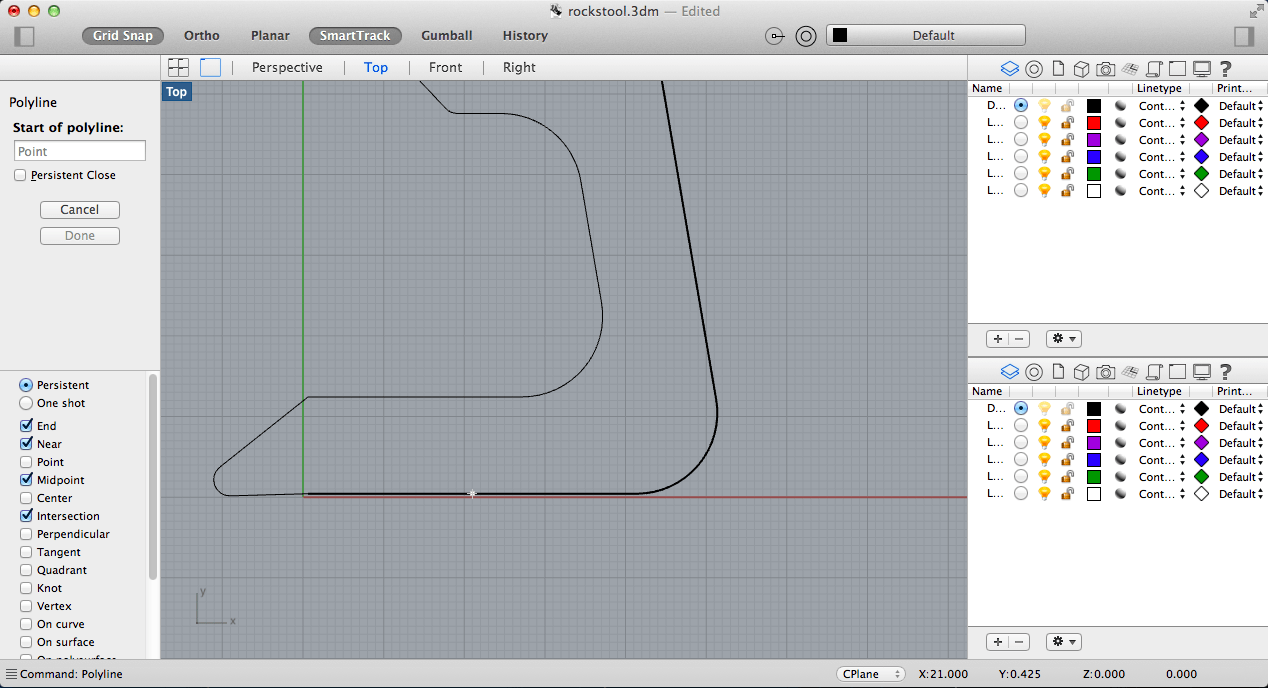The image size is (1268, 688).
Task: Enable the Tangent object snap
Action: [26, 552]
